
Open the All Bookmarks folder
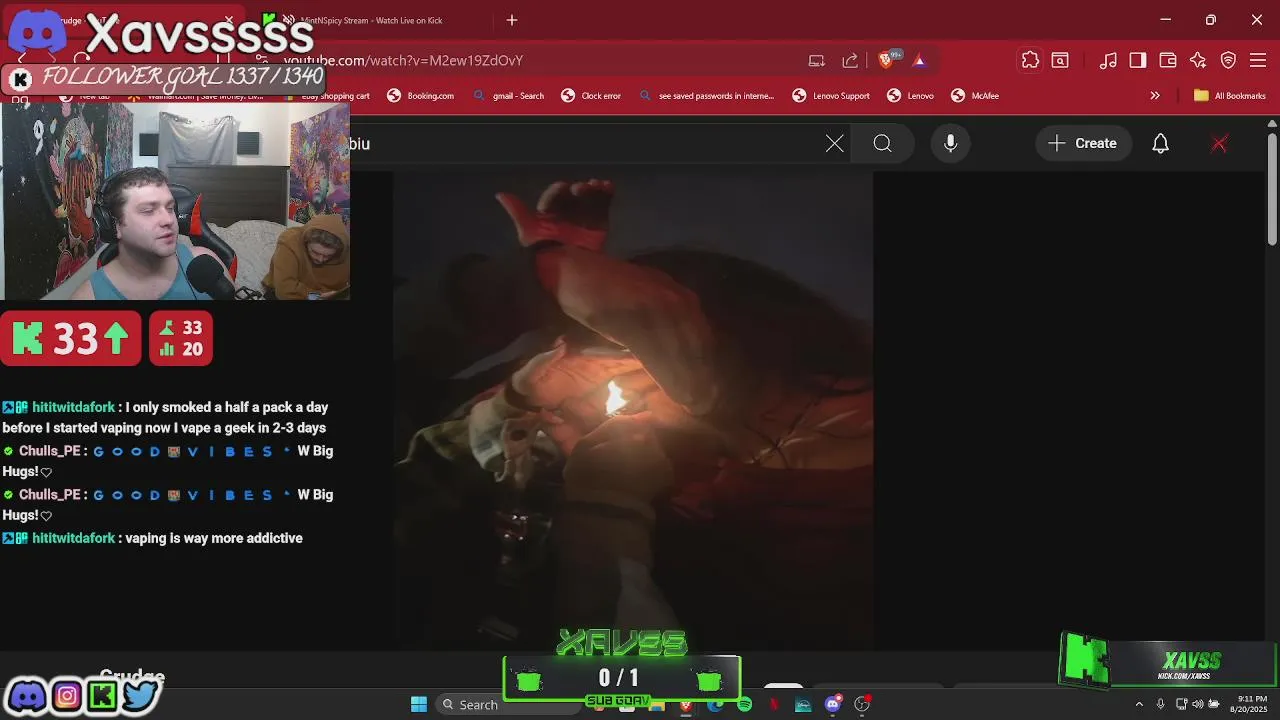point(1230,95)
